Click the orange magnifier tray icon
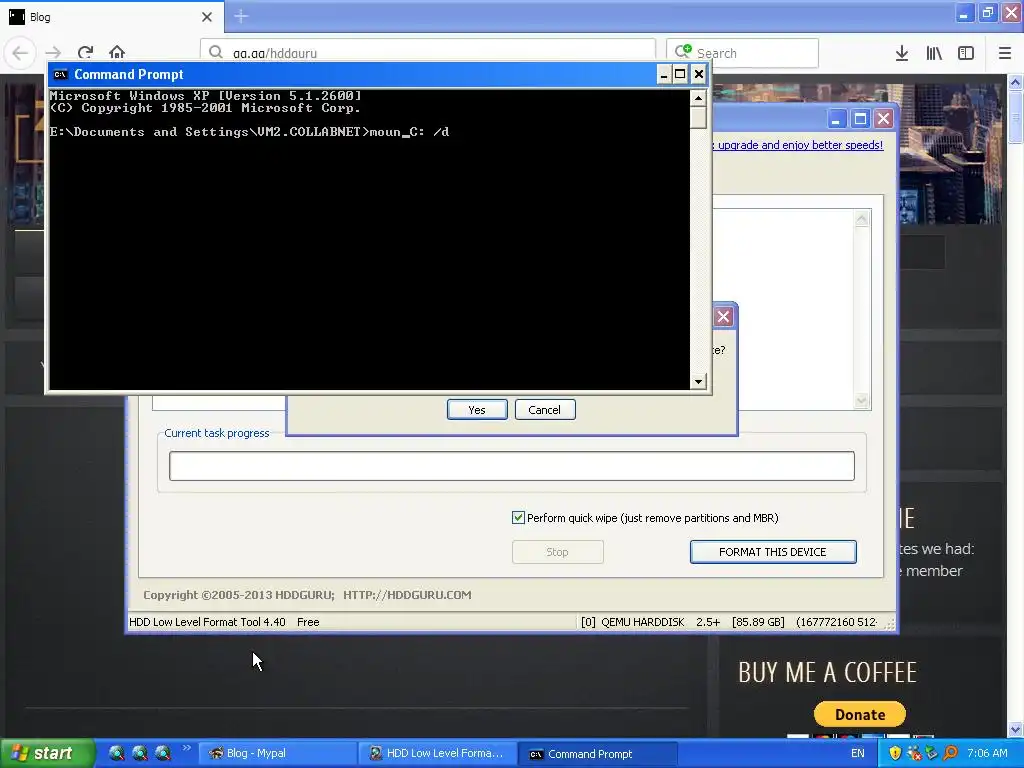Viewport: 1024px width, 768px height. [x=950, y=753]
